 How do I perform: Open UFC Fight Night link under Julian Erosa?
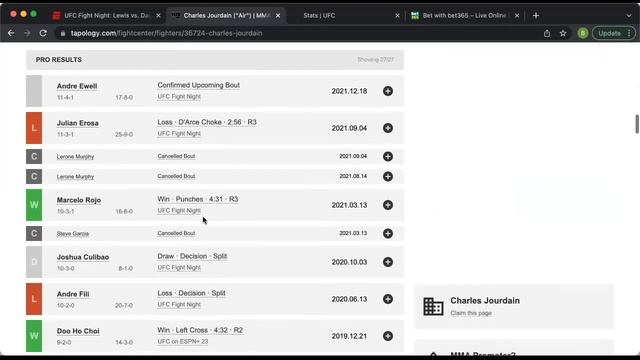179,133
